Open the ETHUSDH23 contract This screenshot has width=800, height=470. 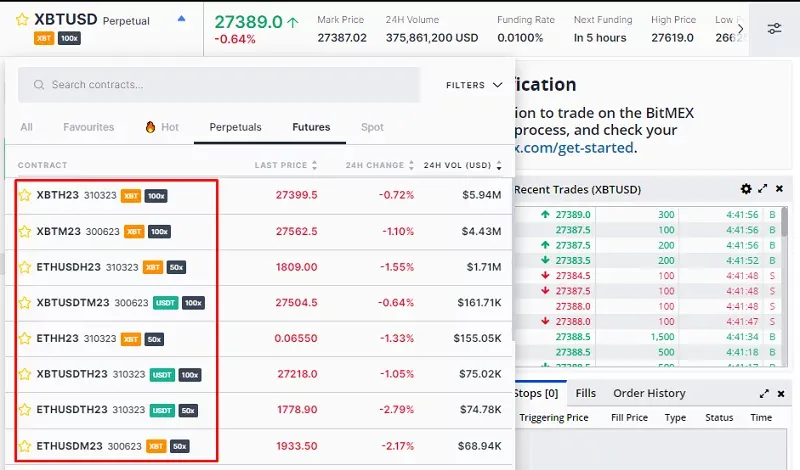68,267
